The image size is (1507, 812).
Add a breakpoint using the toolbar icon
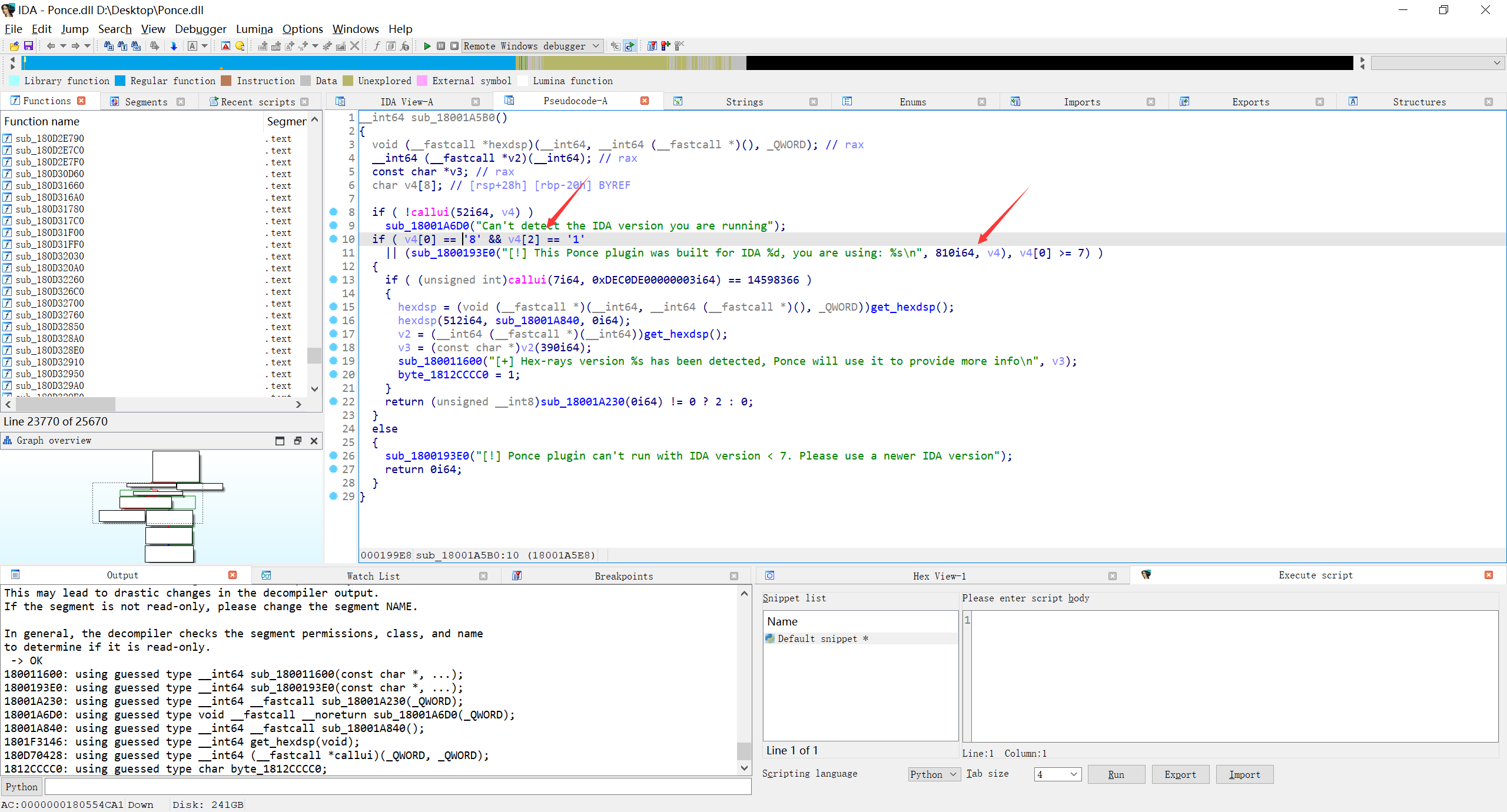tap(665, 45)
